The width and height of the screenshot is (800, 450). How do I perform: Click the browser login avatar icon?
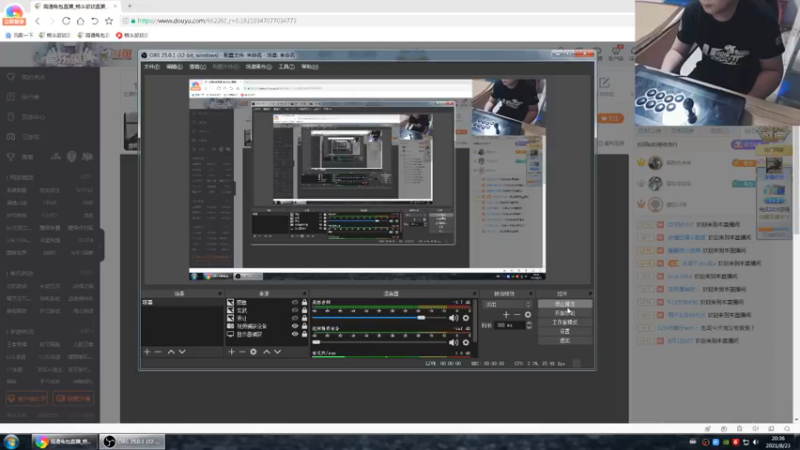coord(14,14)
